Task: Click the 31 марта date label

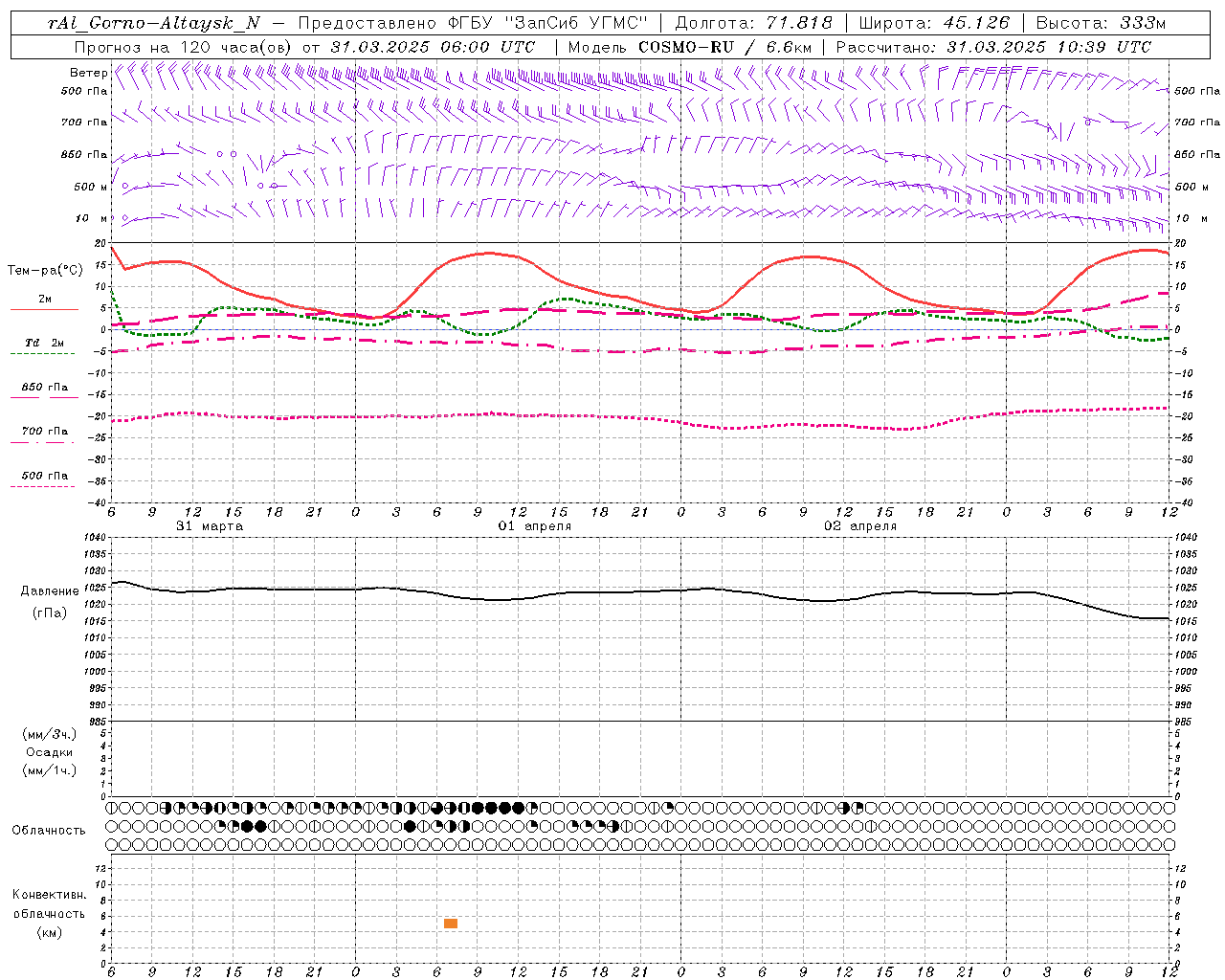Action: 210,526
